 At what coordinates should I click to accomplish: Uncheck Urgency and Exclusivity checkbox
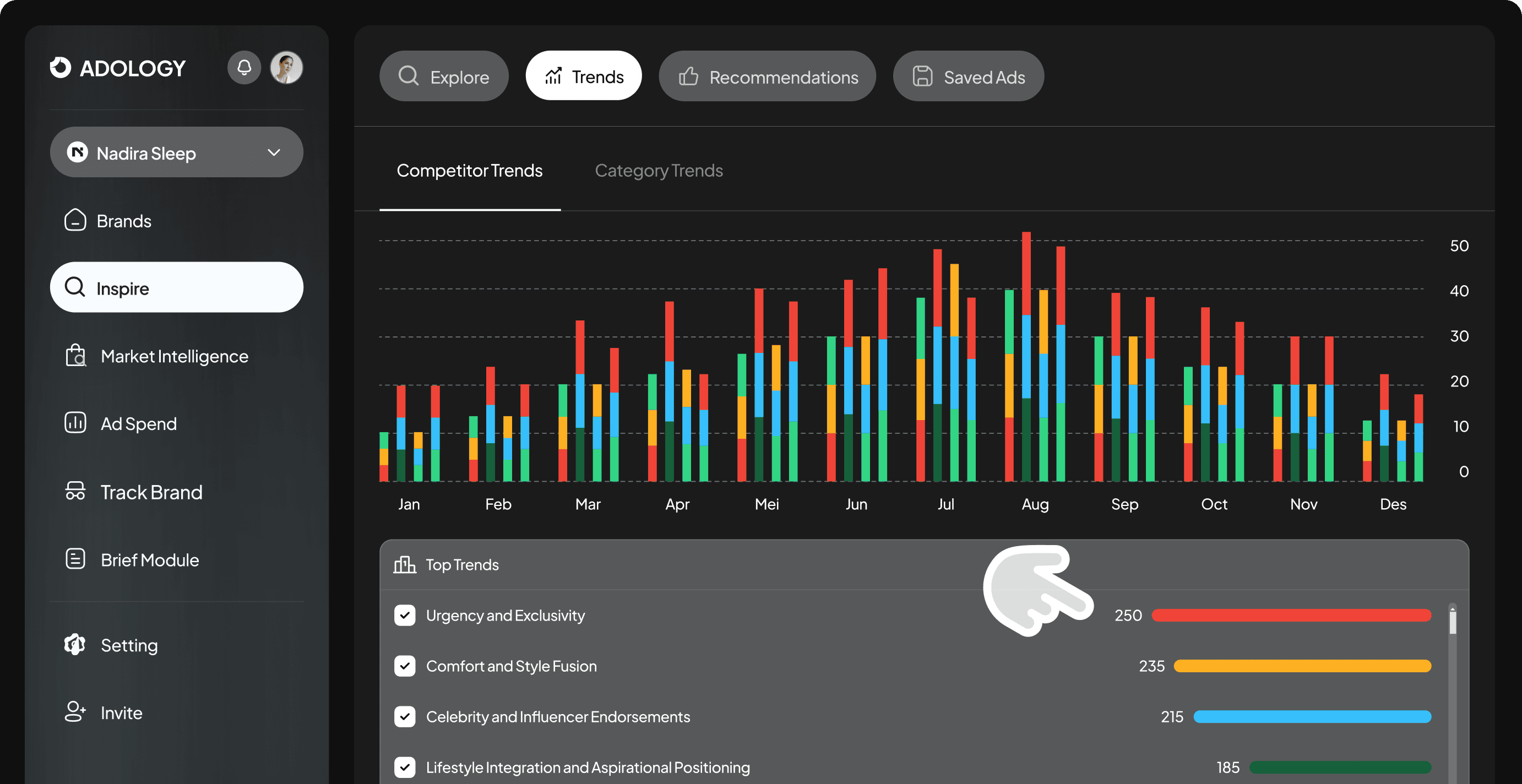tap(405, 615)
